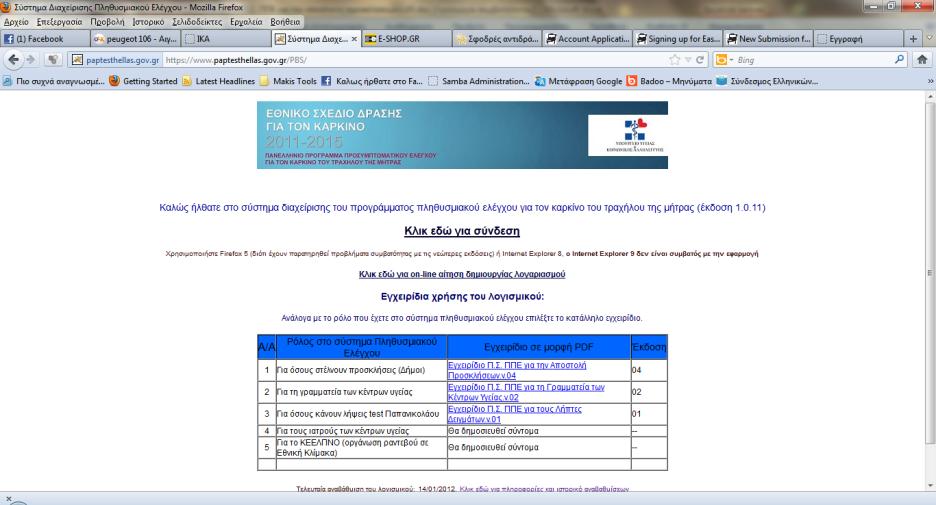
Task: Open the Ιστορικό menu
Action: click(148, 21)
